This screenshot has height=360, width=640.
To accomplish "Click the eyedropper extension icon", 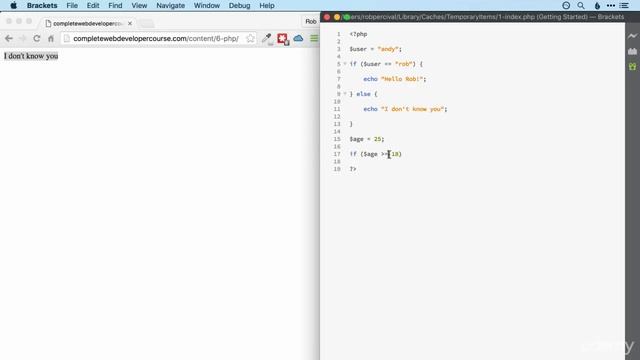I will coord(267,39).
